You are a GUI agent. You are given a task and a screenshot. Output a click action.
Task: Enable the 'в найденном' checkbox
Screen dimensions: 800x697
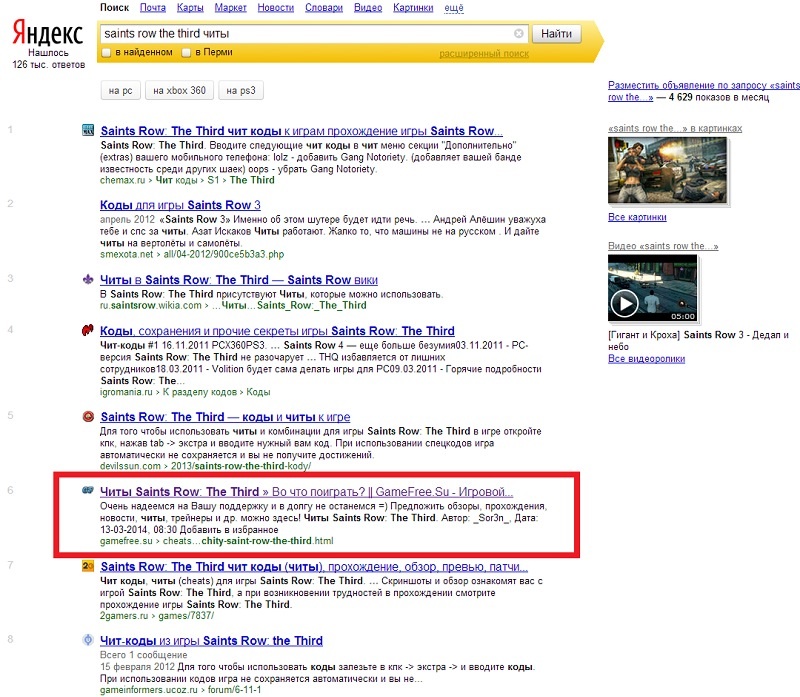(x=106, y=52)
